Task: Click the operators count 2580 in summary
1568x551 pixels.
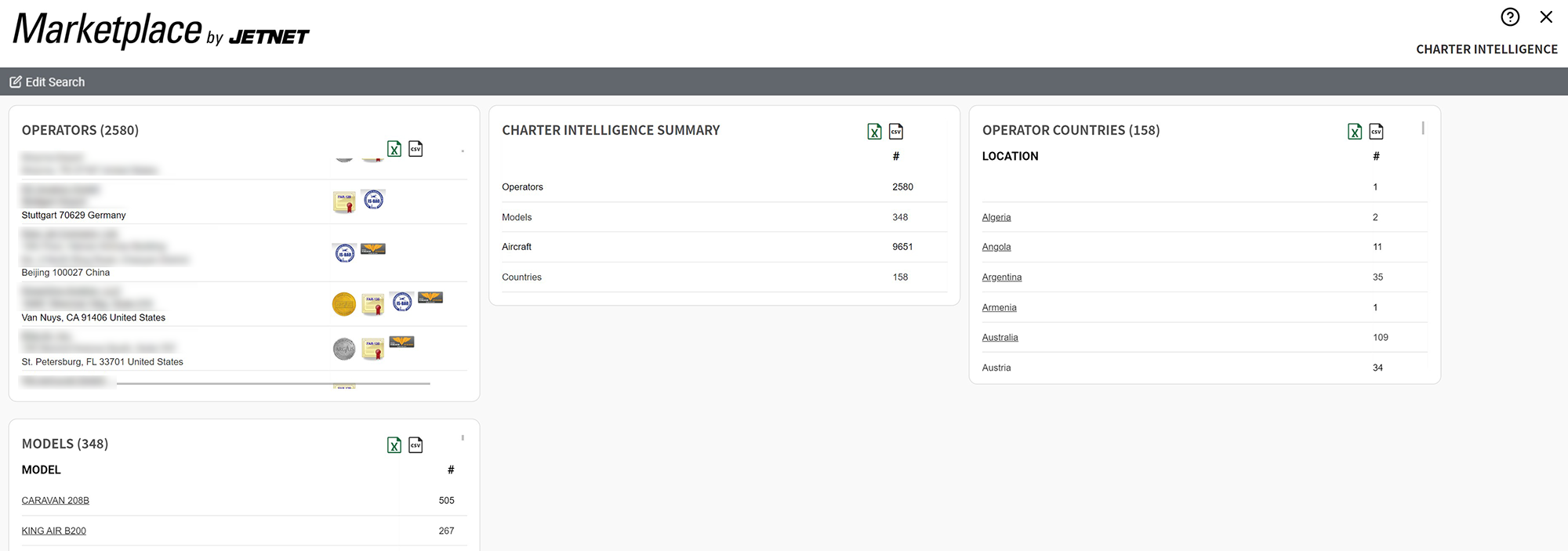Action: tap(902, 187)
